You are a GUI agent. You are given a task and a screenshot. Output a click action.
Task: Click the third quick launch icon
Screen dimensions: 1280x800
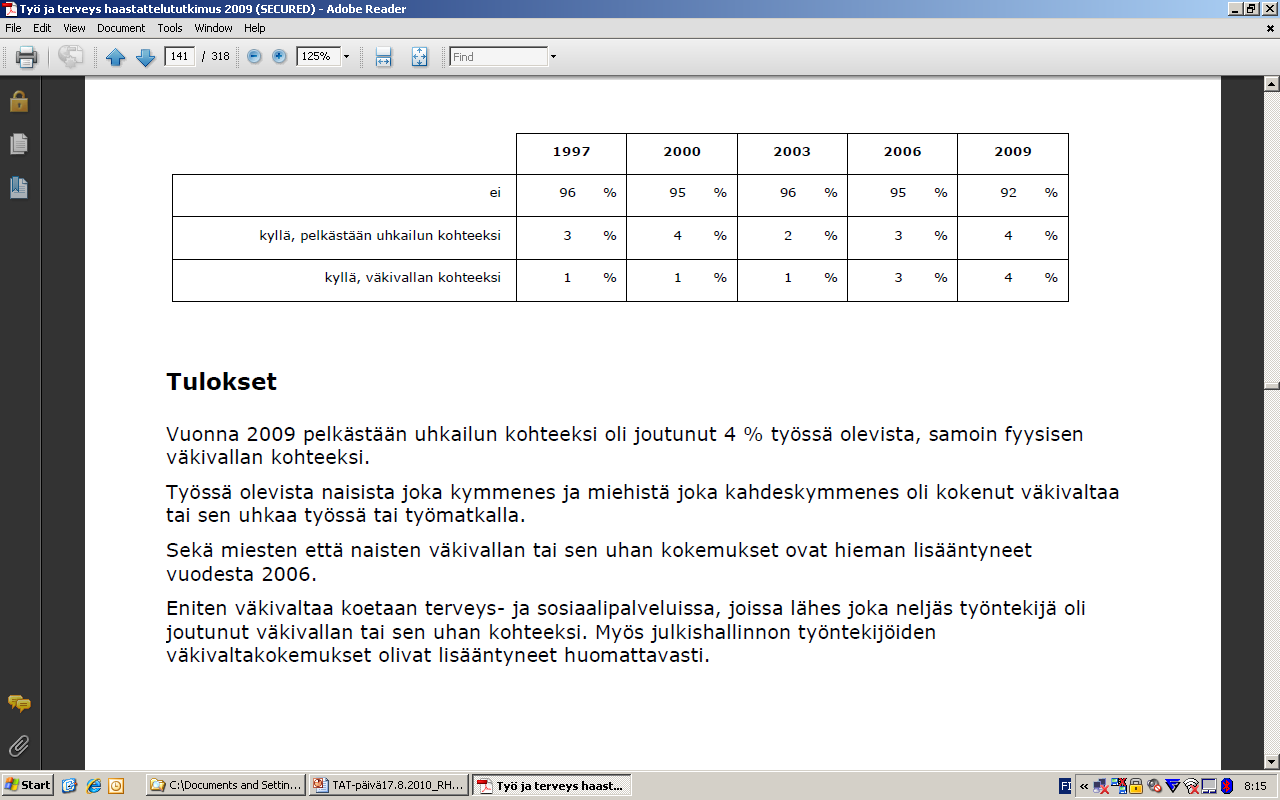pyautogui.click(x=116, y=785)
